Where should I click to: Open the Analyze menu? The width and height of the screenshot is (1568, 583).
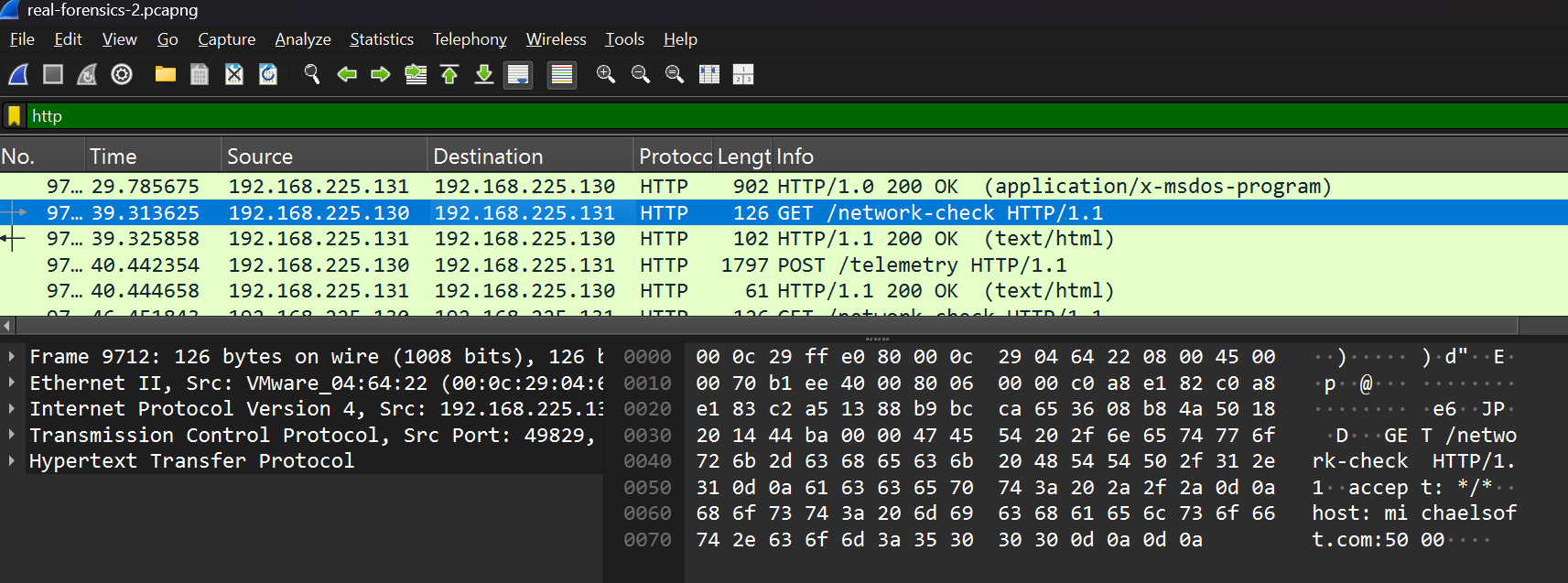(302, 39)
